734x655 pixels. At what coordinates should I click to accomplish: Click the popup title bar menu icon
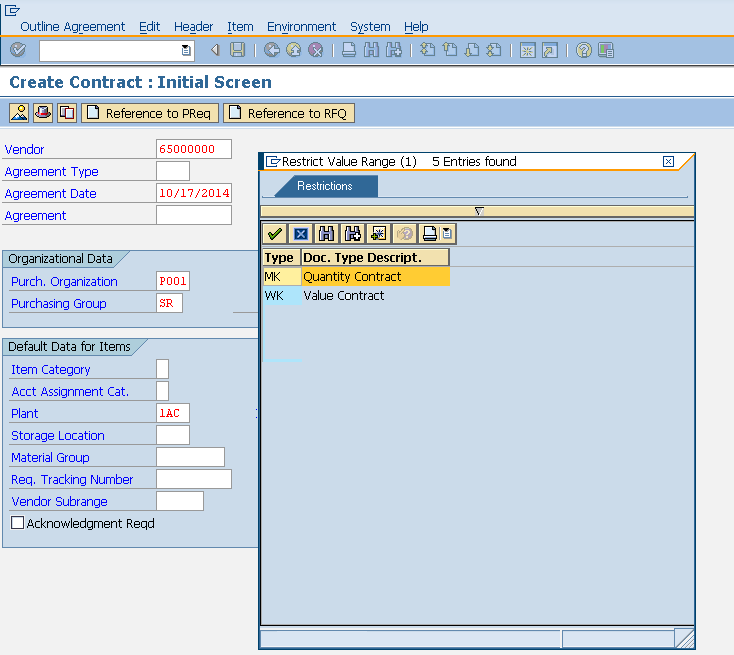pos(272,162)
